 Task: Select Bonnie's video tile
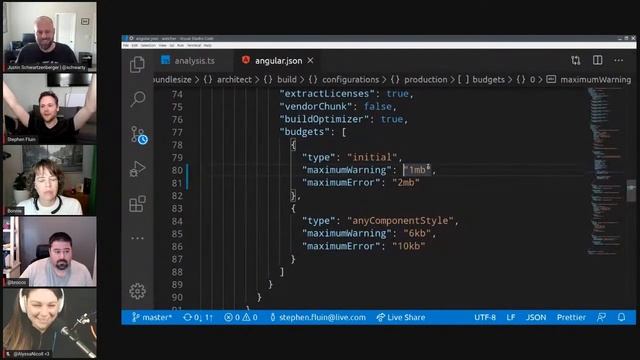50,180
